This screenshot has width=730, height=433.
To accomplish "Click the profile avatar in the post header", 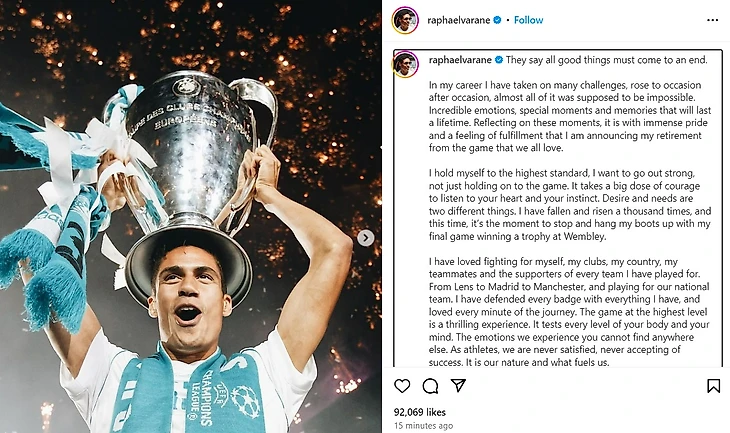I will [404, 20].
